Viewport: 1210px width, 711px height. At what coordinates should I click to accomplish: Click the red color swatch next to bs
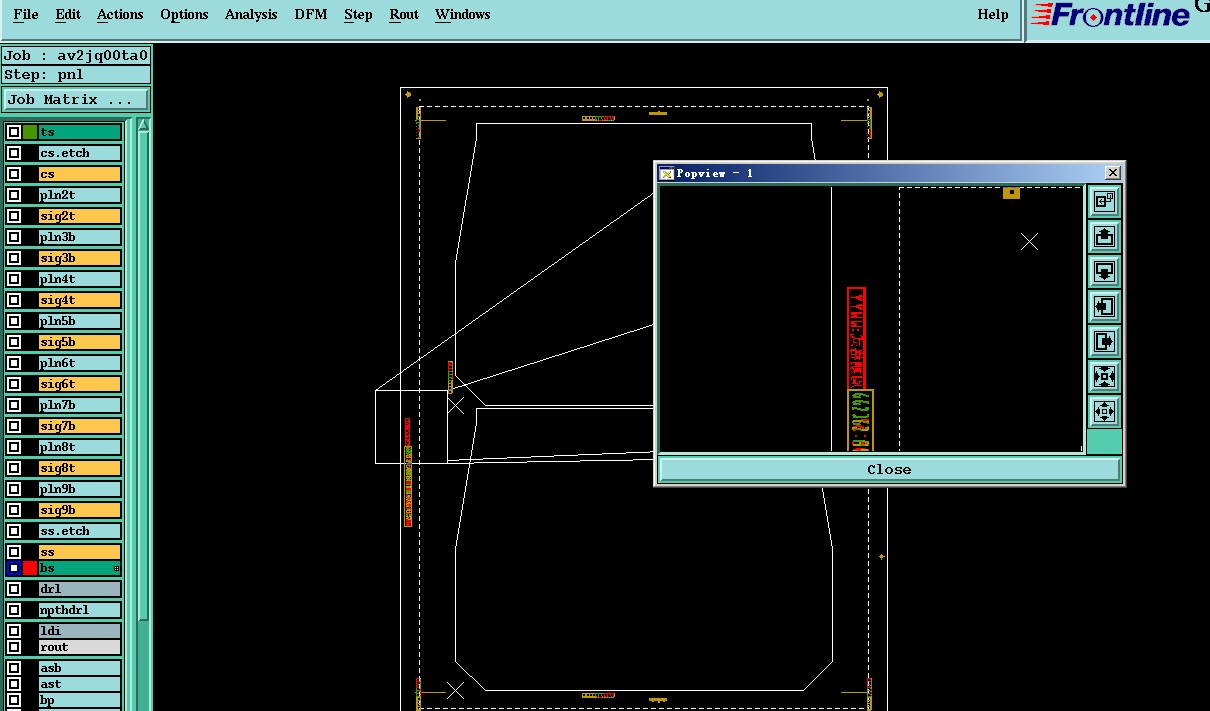tap(30, 568)
